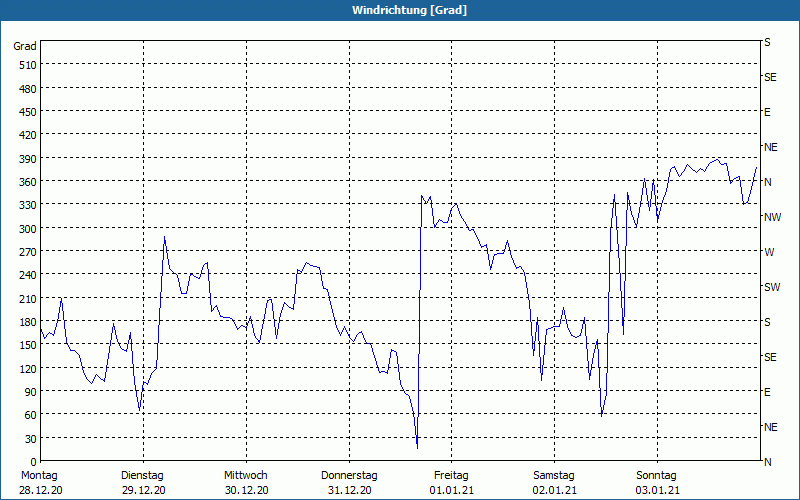Click the compass label 'SW' on right axis
This screenshot has width=800, height=500.
772,287
